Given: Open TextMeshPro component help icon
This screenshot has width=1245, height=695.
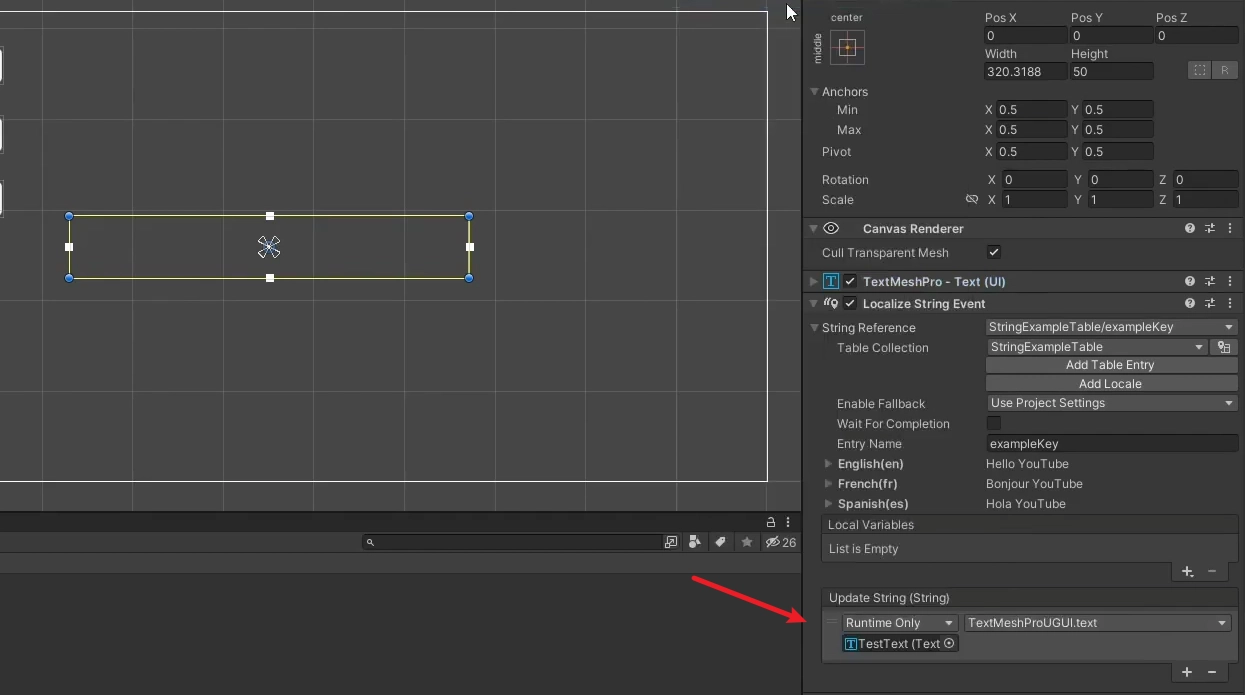Looking at the screenshot, I should coord(1190,282).
